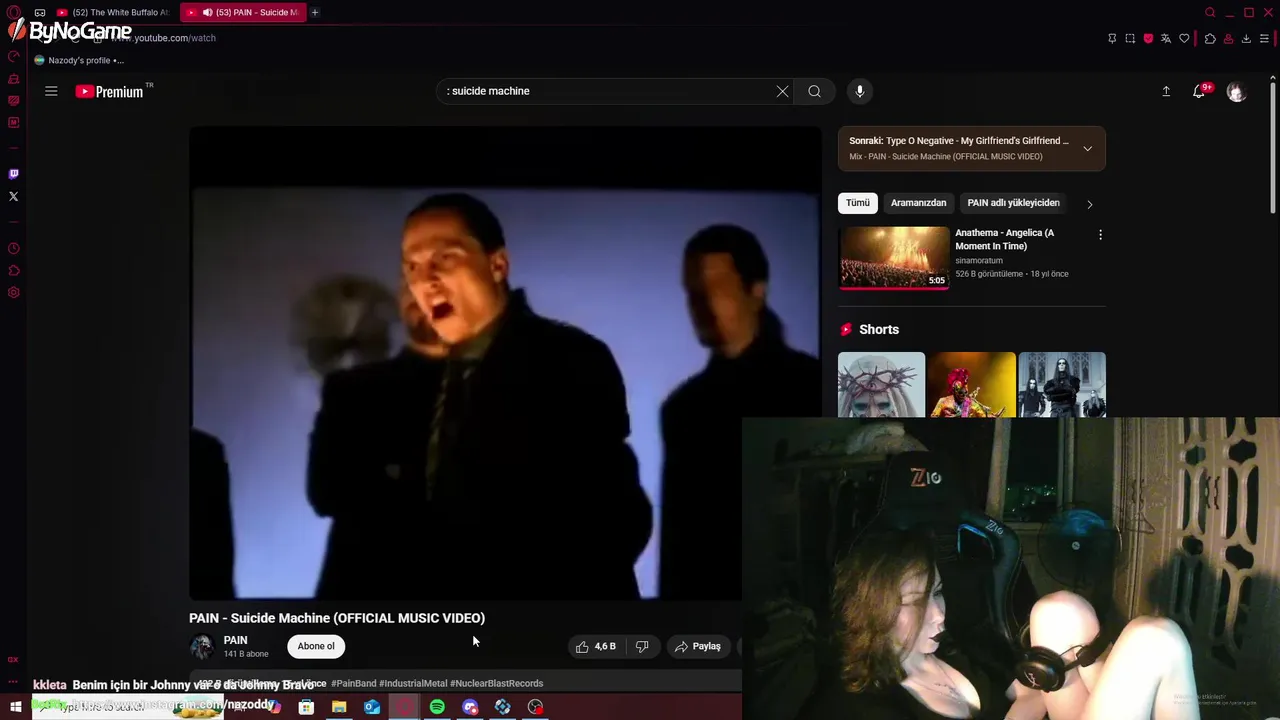Open Settings gear in sidebar
1280x720 pixels.
[13, 293]
